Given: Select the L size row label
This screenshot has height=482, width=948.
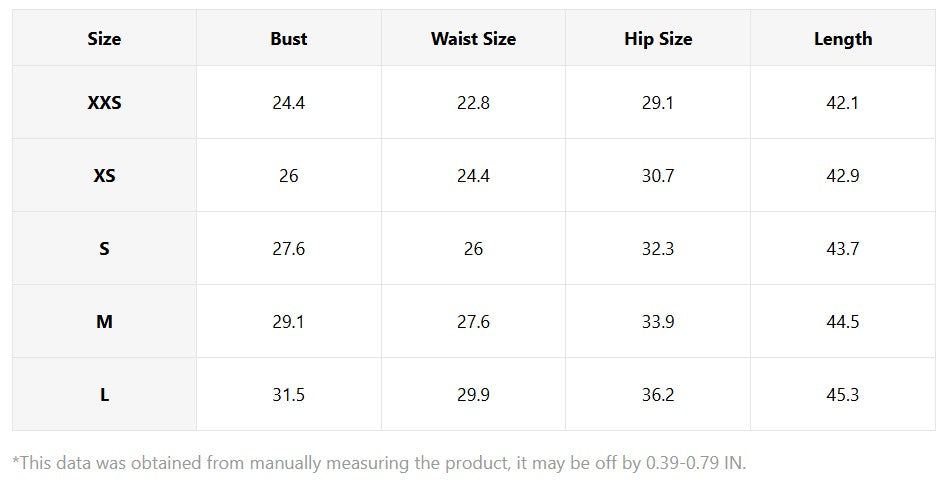Looking at the screenshot, I should (x=104, y=394).
